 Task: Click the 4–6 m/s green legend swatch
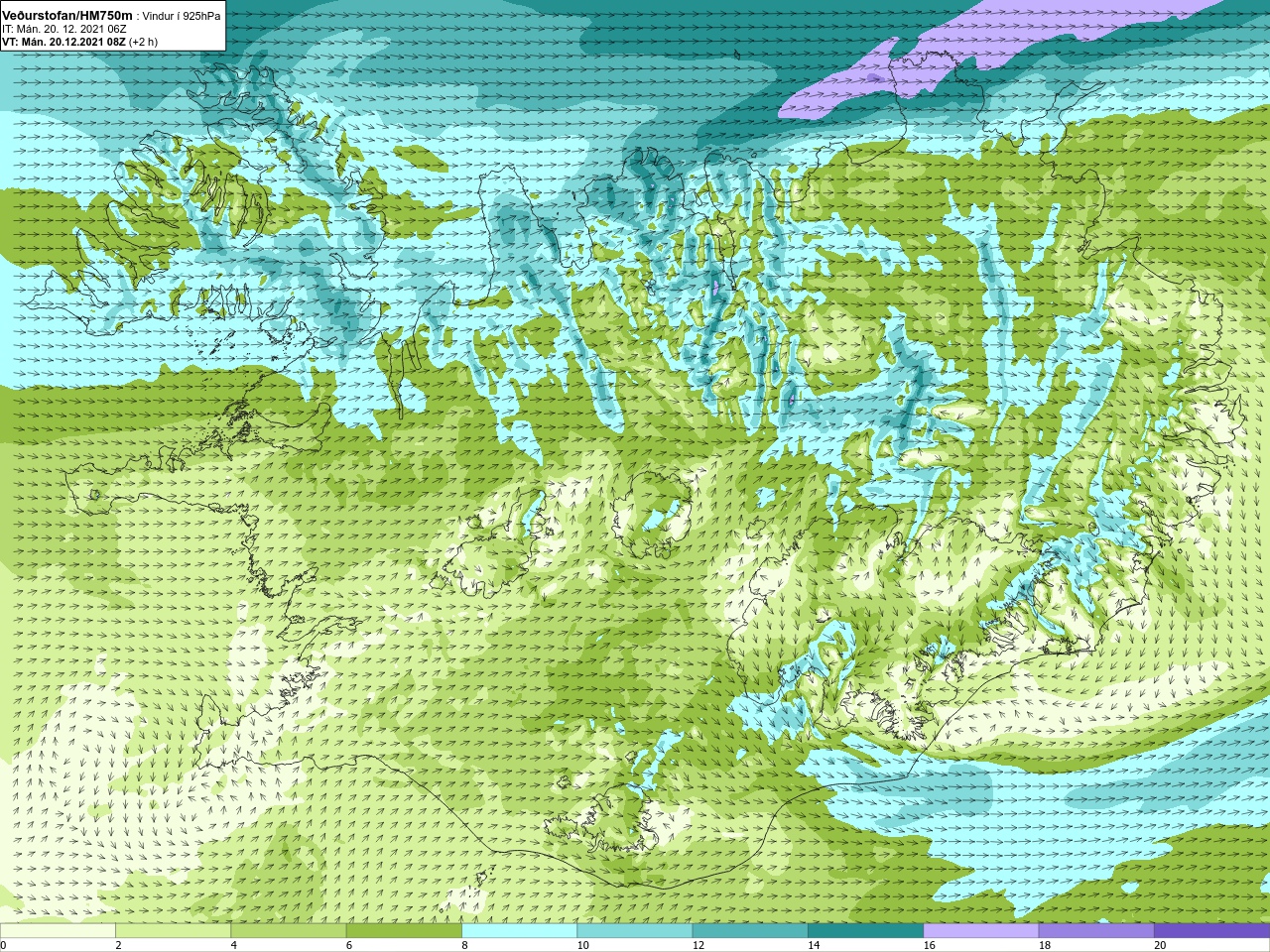[x=289, y=931]
